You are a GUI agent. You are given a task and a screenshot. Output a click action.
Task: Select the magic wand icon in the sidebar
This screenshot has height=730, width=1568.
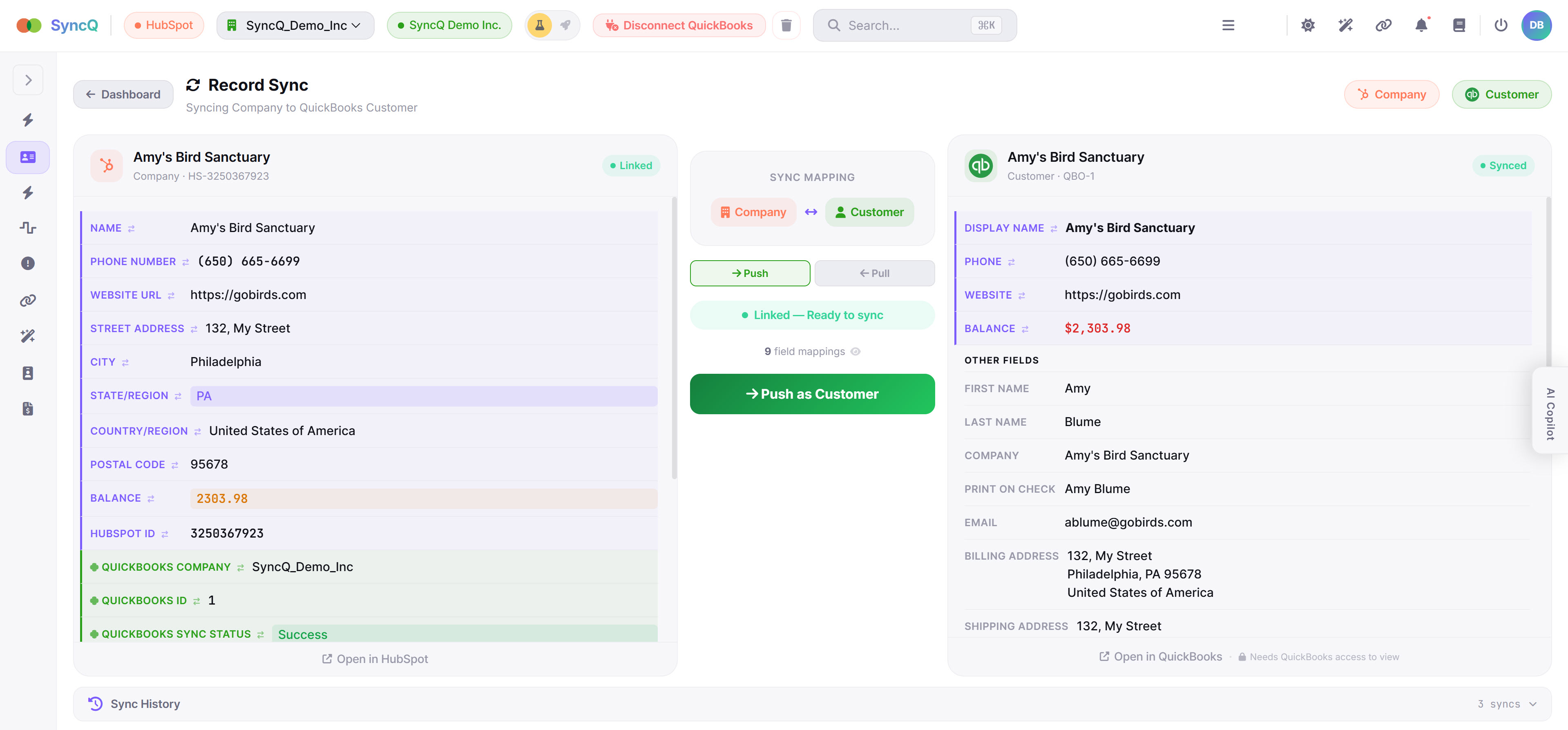coord(27,335)
